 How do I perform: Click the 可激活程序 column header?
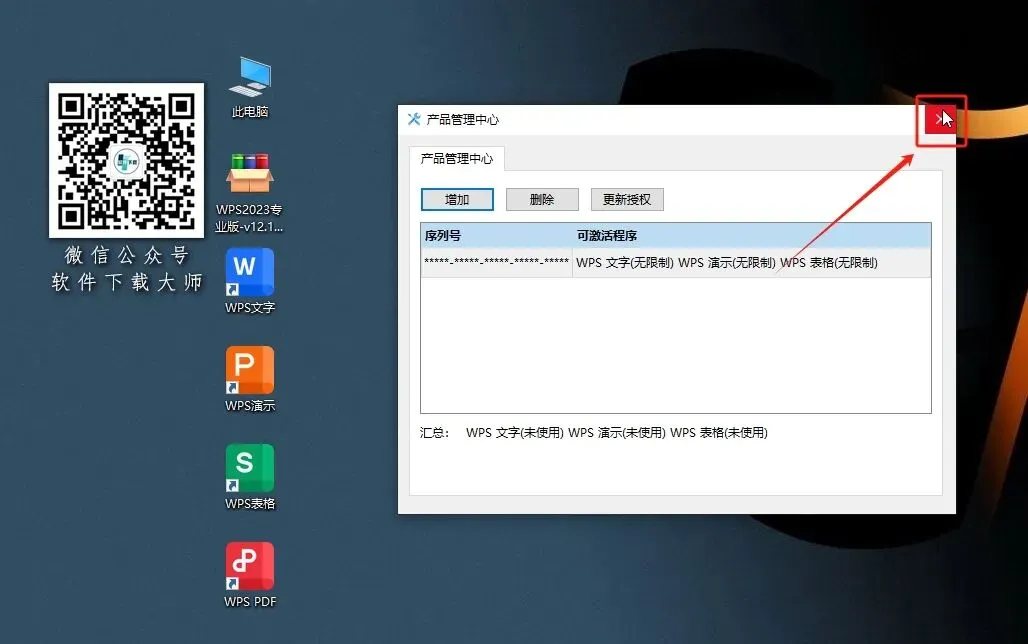752,235
